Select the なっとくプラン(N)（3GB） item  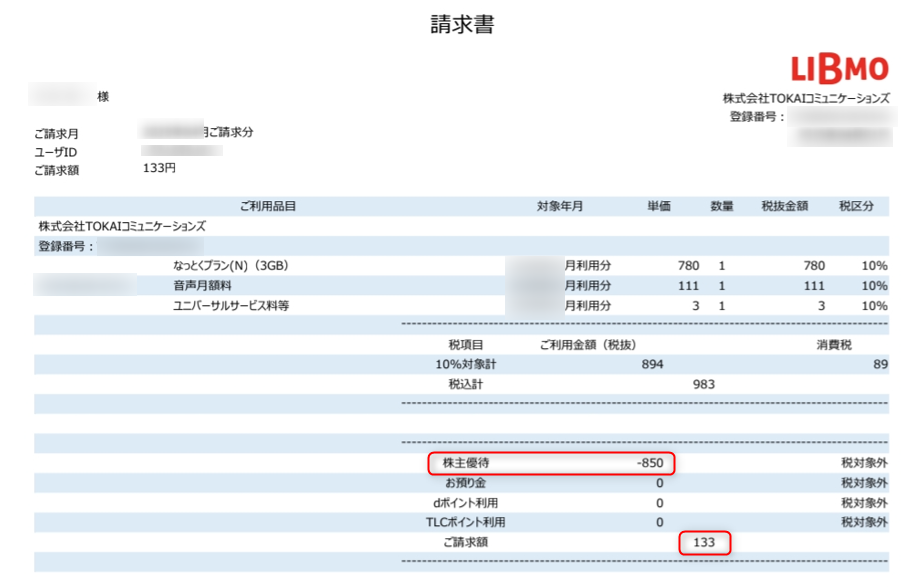pos(230,266)
